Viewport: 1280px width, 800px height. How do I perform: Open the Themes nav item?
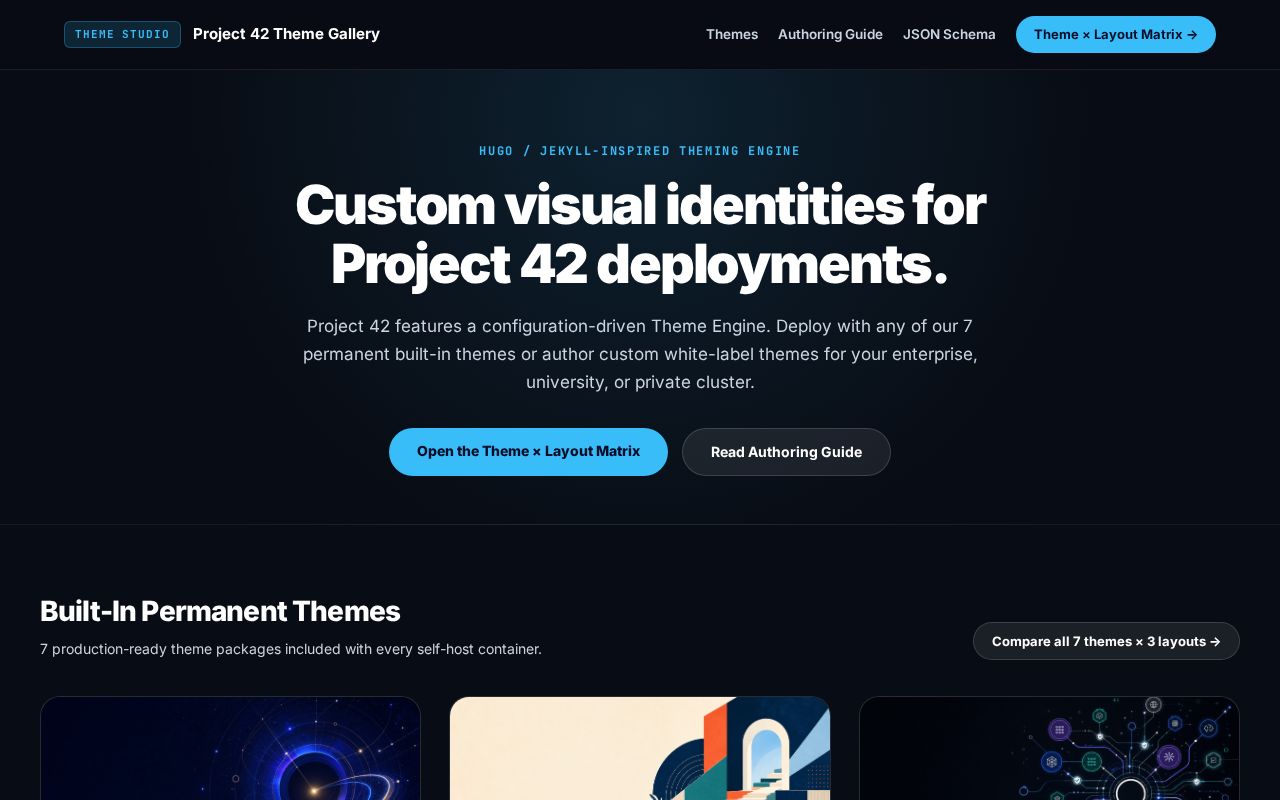coord(732,34)
